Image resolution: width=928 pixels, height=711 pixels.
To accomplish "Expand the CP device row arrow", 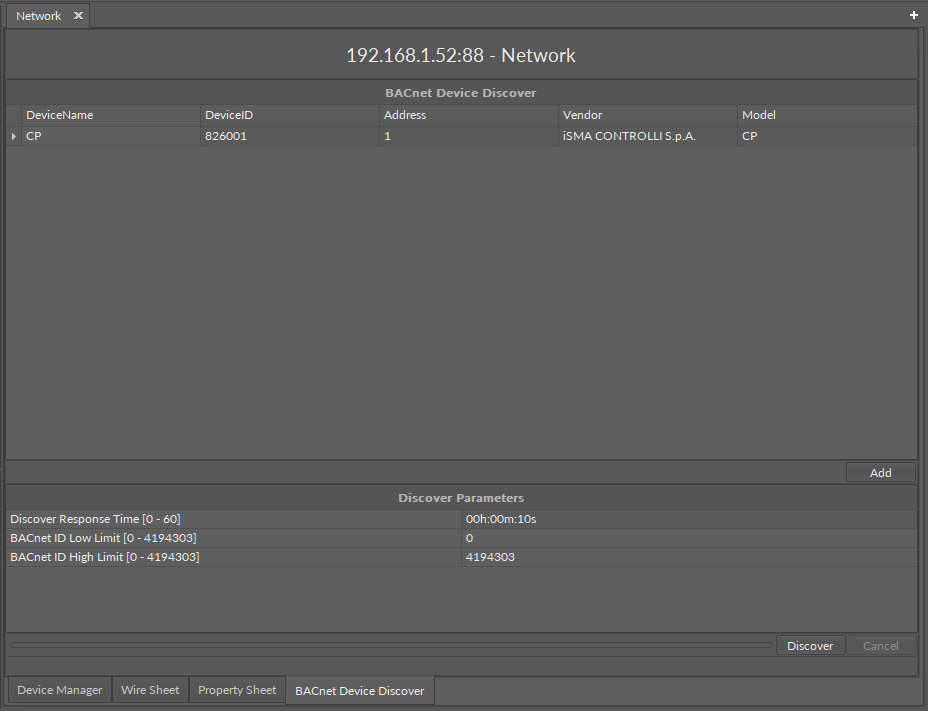I will (x=13, y=136).
